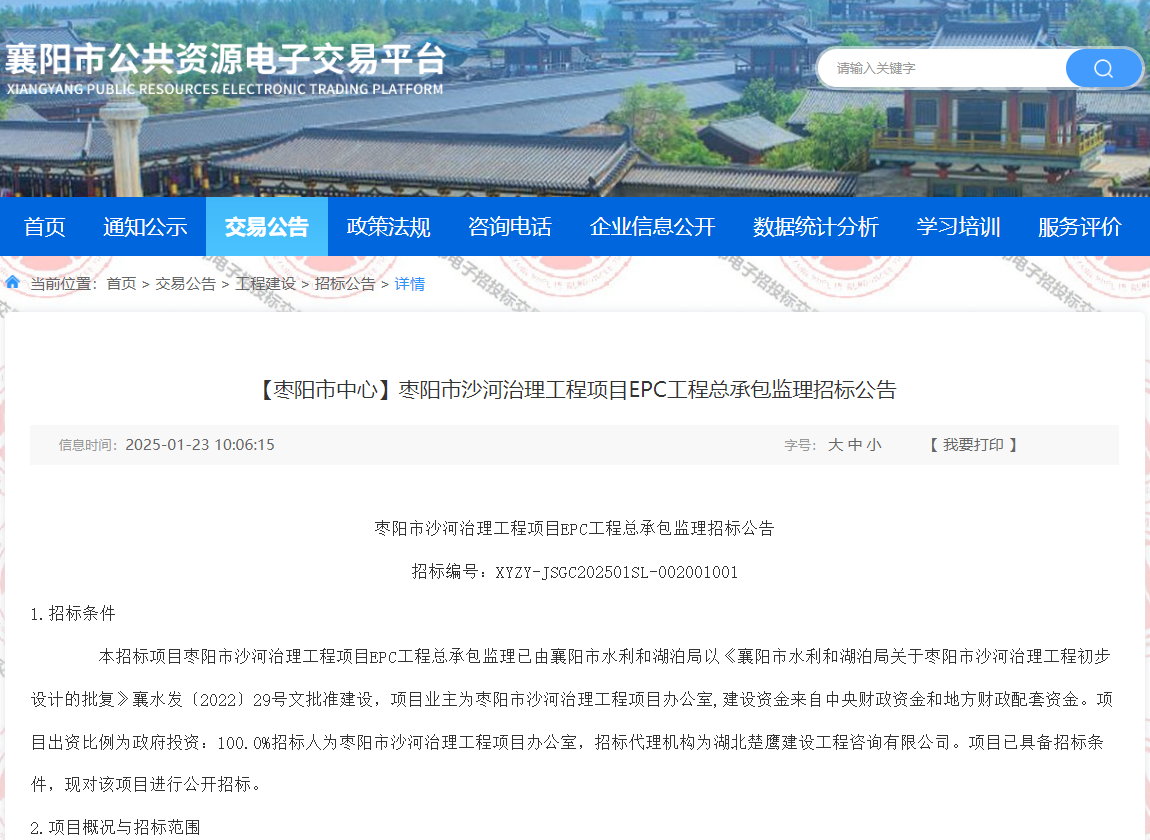Open 企业信息公开 in the navigation bar
This screenshot has width=1150, height=840.
[x=652, y=227]
